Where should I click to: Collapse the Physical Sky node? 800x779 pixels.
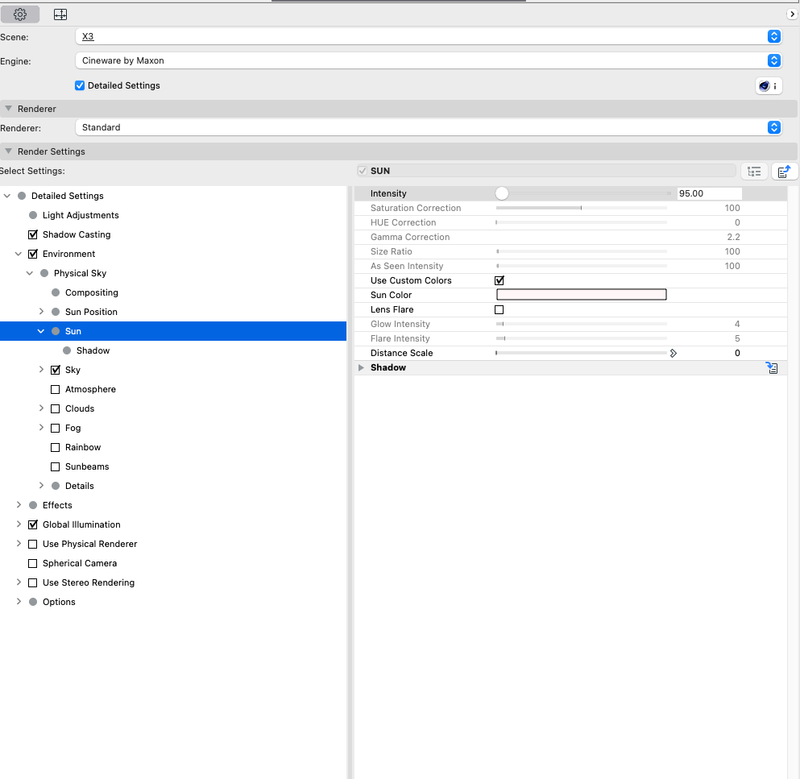coord(30,273)
